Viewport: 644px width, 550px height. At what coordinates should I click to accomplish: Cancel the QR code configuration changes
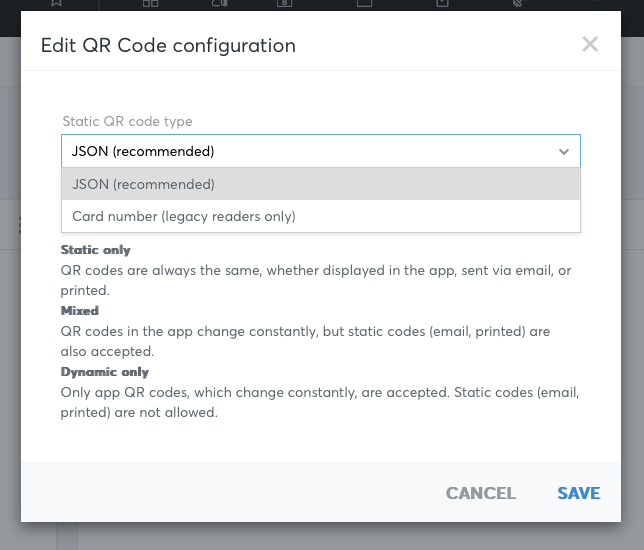click(x=481, y=493)
